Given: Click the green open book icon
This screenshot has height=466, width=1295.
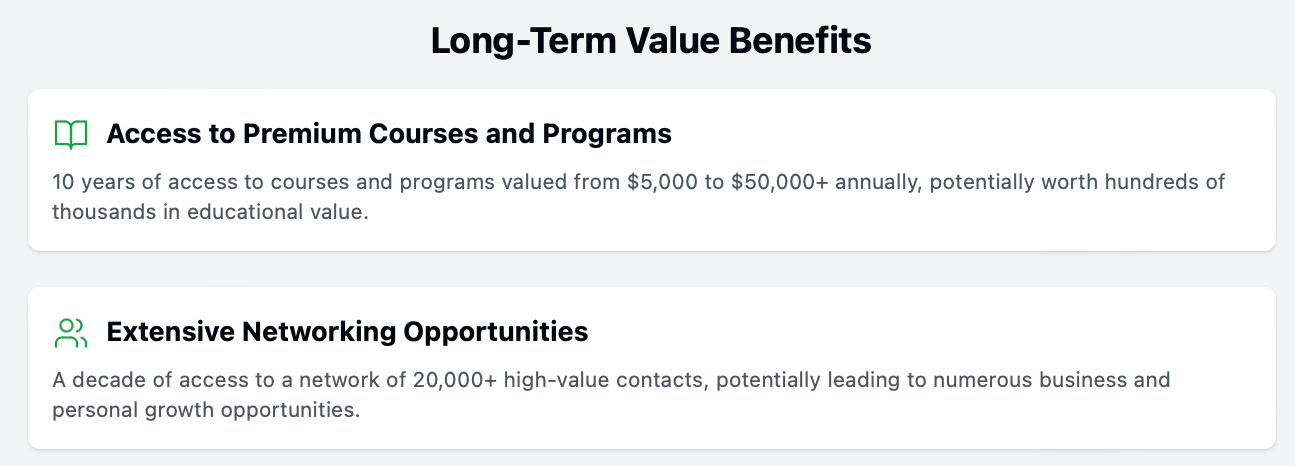Looking at the screenshot, I should [x=71, y=134].
